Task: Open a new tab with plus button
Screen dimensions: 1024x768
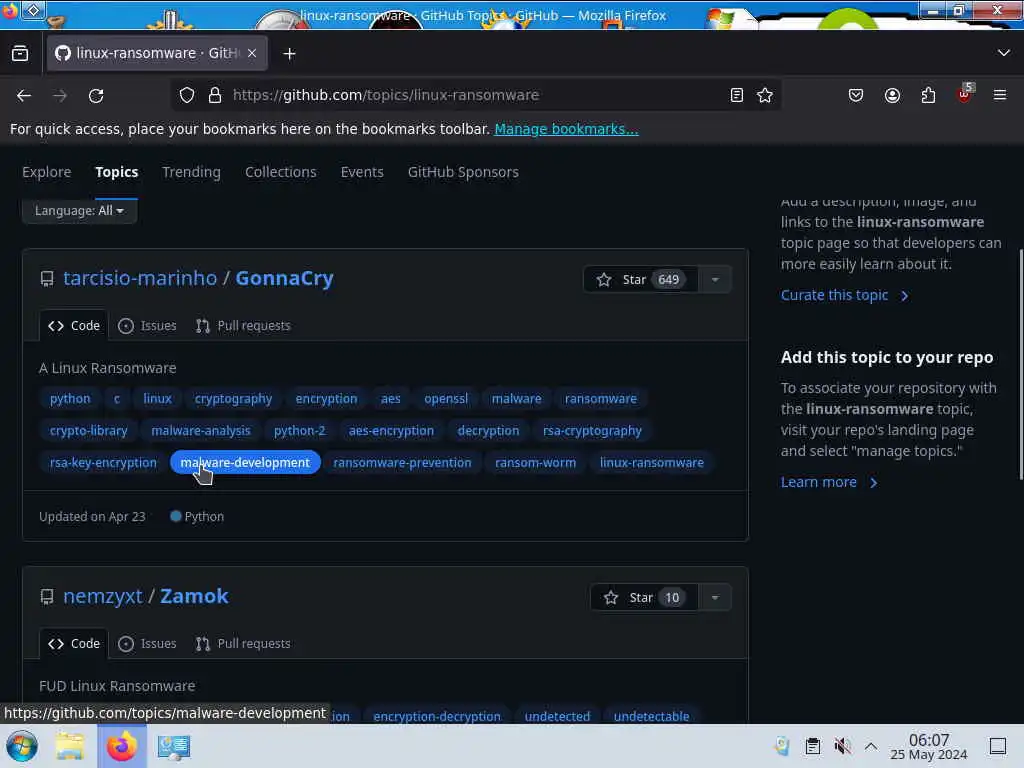Action: click(x=289, y=54)
